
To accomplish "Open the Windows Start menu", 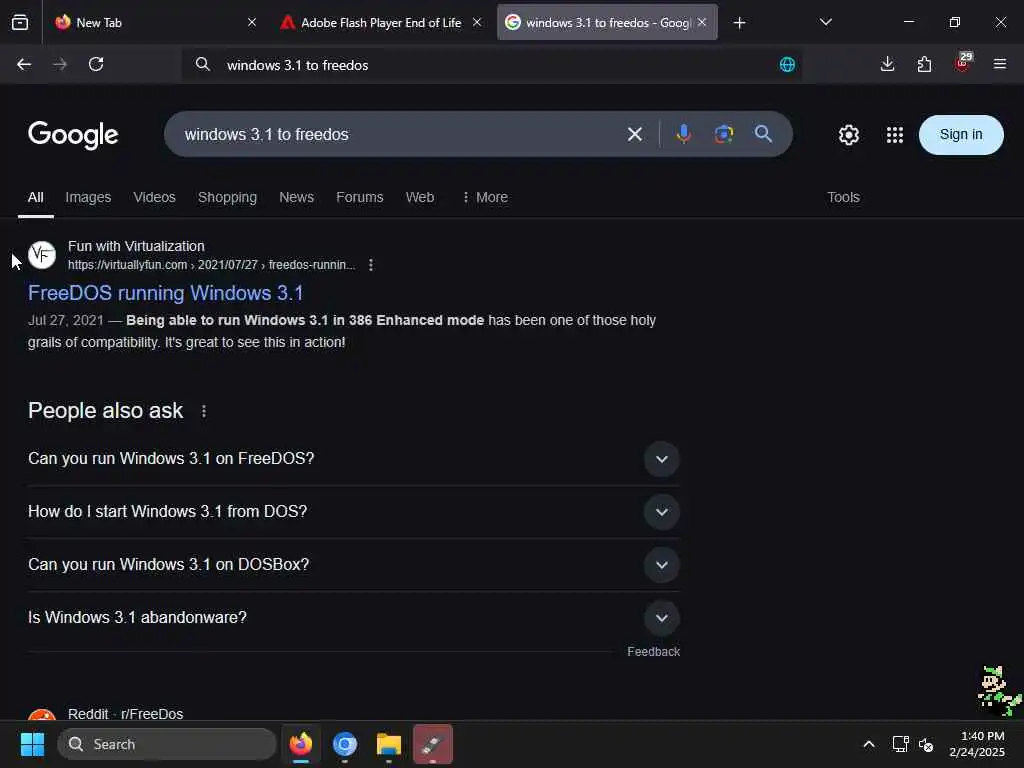I will click(x=32, y=744).
